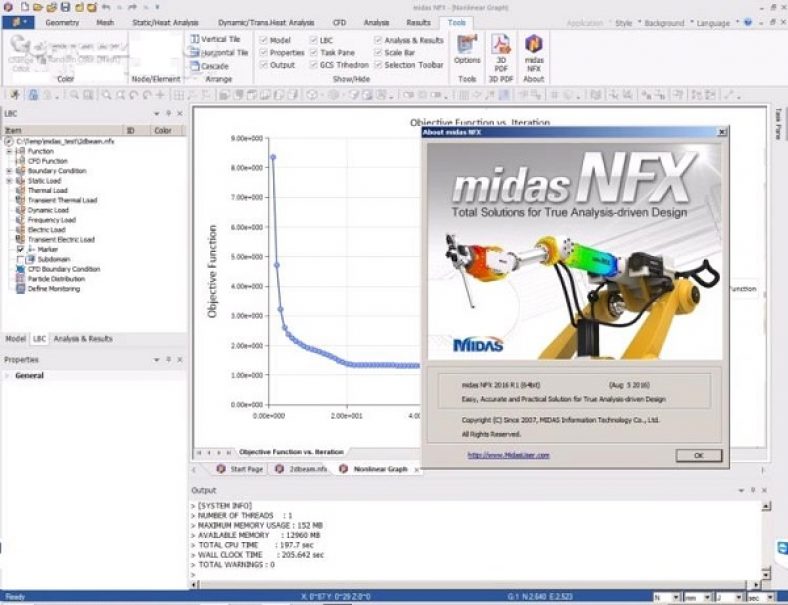Toggle the Scale Bar checkbox

pyautogui.click(x=378, y=52)
